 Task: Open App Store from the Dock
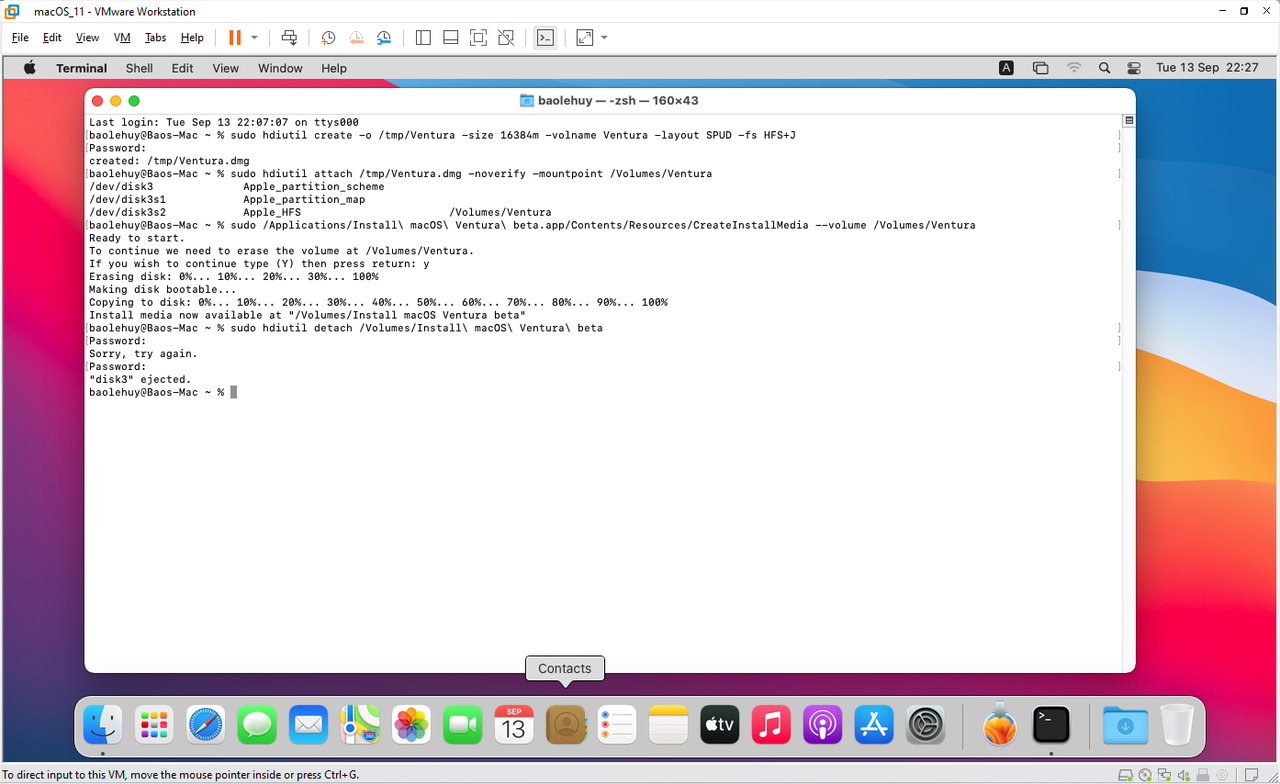tap(874, 724)
